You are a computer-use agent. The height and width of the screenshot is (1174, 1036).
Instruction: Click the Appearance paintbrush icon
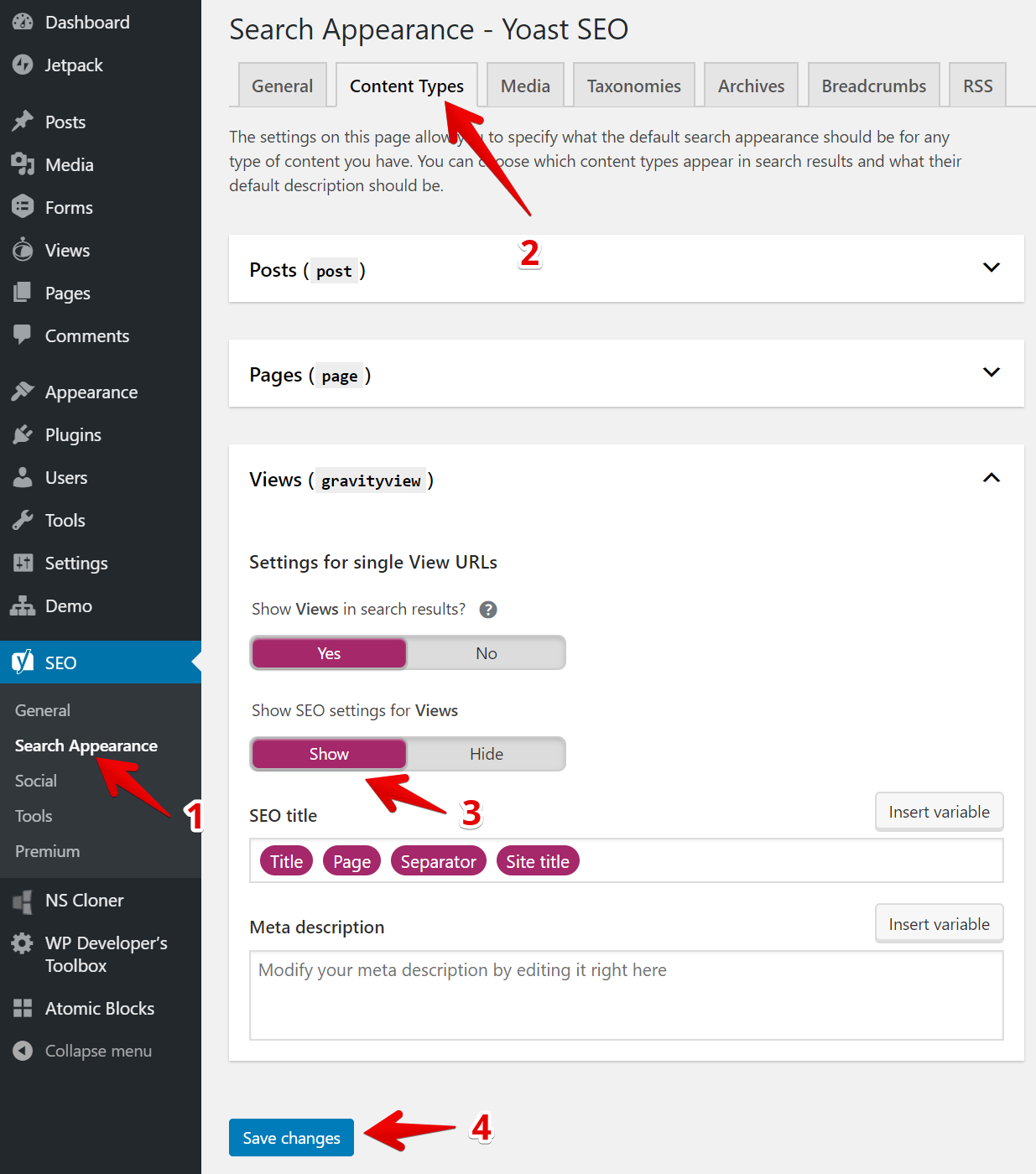point(23,392)
